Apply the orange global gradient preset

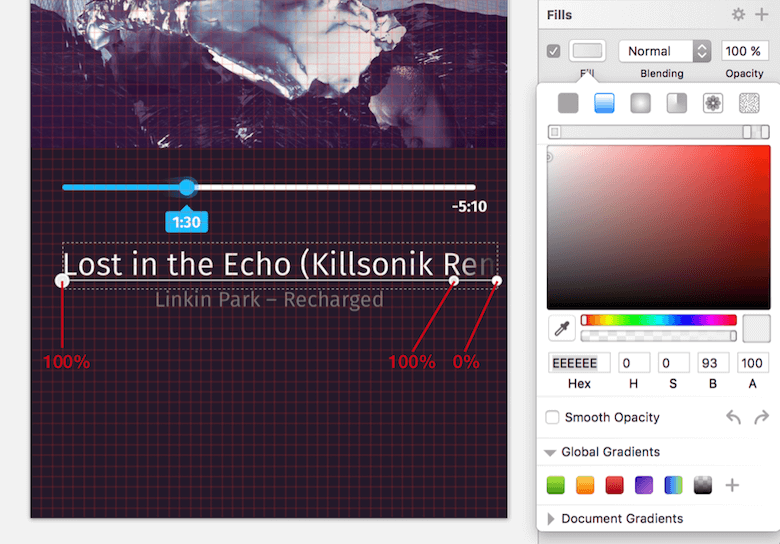point(585,485)
